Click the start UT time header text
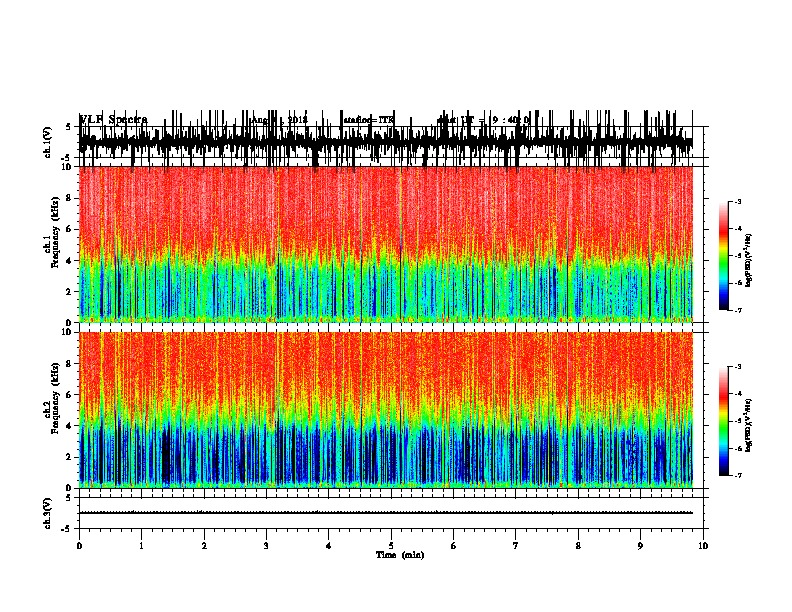Viewport: 792px width, 612px height. [484, 120]
